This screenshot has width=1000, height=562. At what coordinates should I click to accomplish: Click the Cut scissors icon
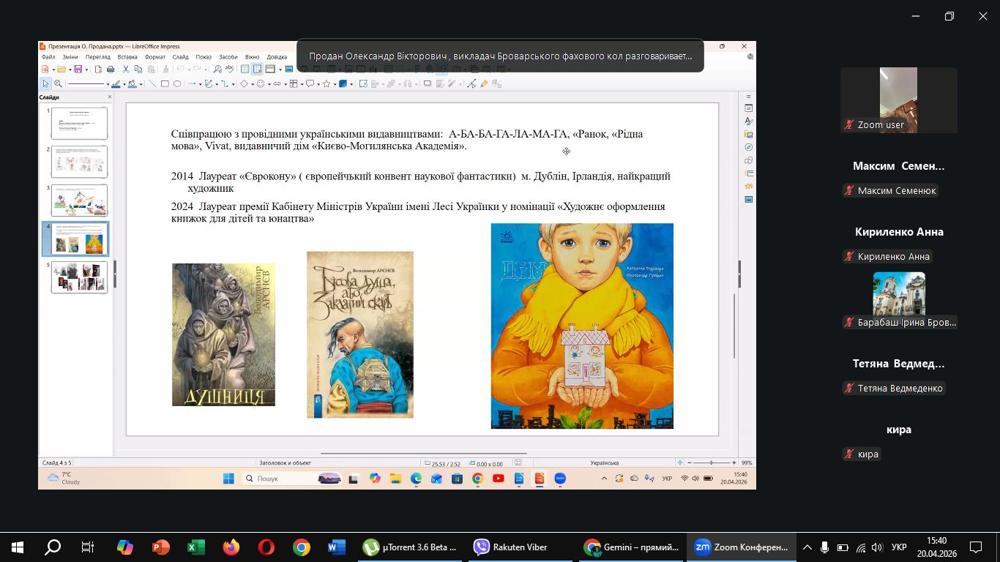[126, 70]
